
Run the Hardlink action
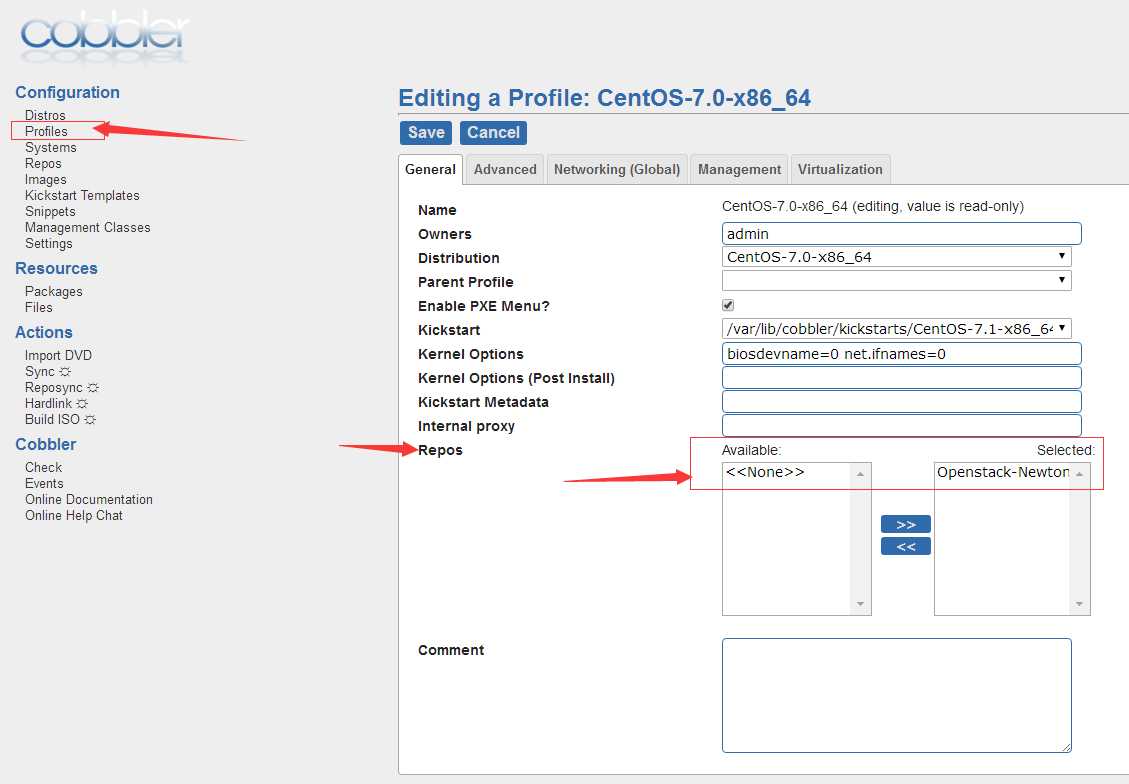pyautogui.click(x=48, y=403)
